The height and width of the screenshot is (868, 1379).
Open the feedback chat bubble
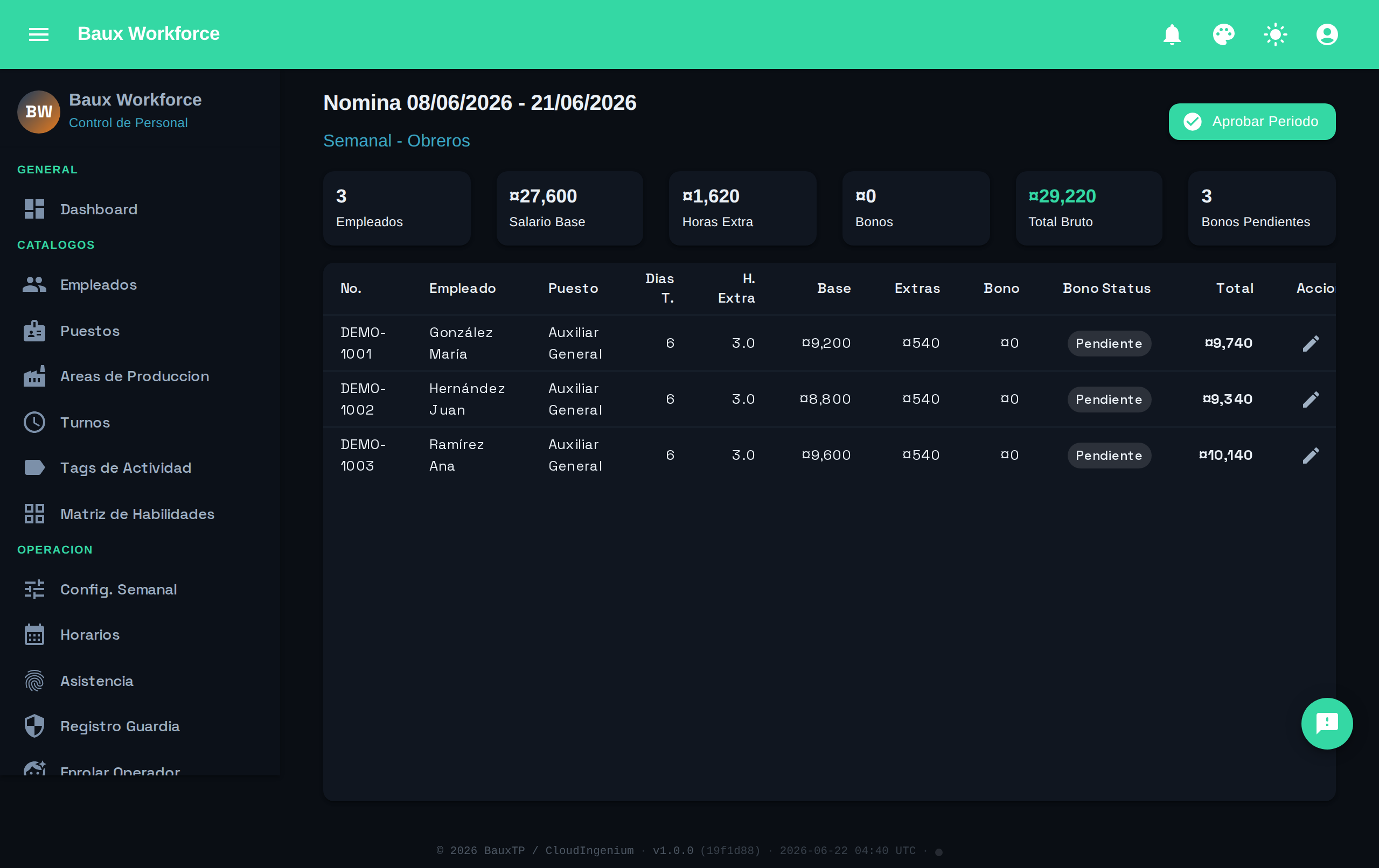(1327, 723)
